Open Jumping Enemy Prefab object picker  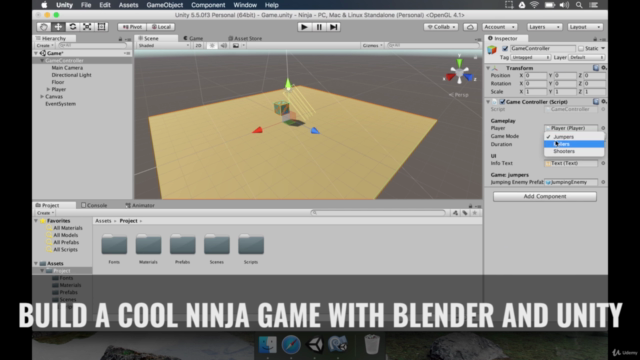(603, 182)
